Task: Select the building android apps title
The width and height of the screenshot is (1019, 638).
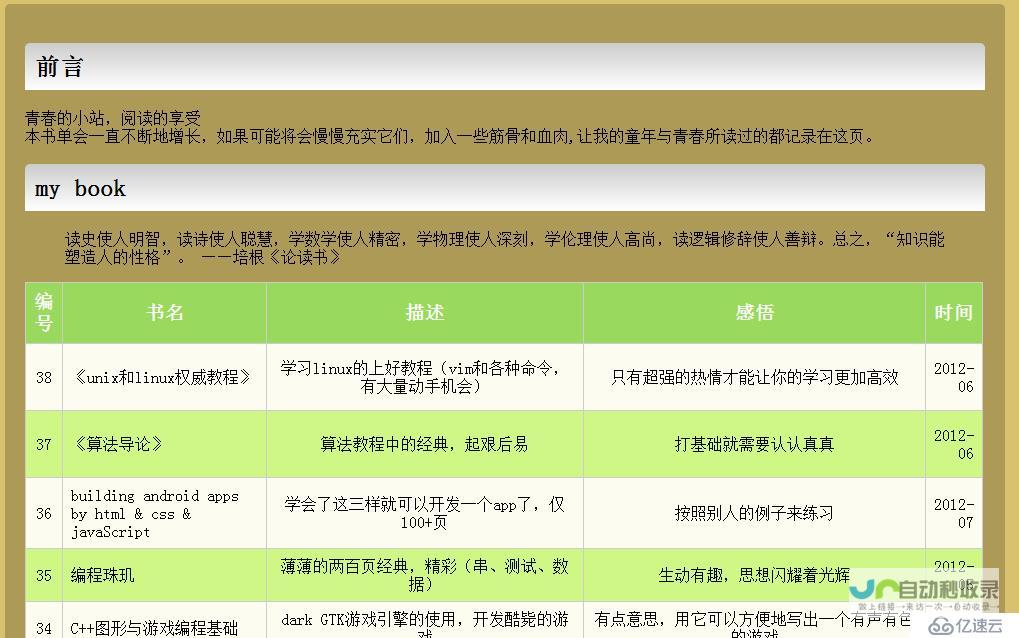Action: 155,514
